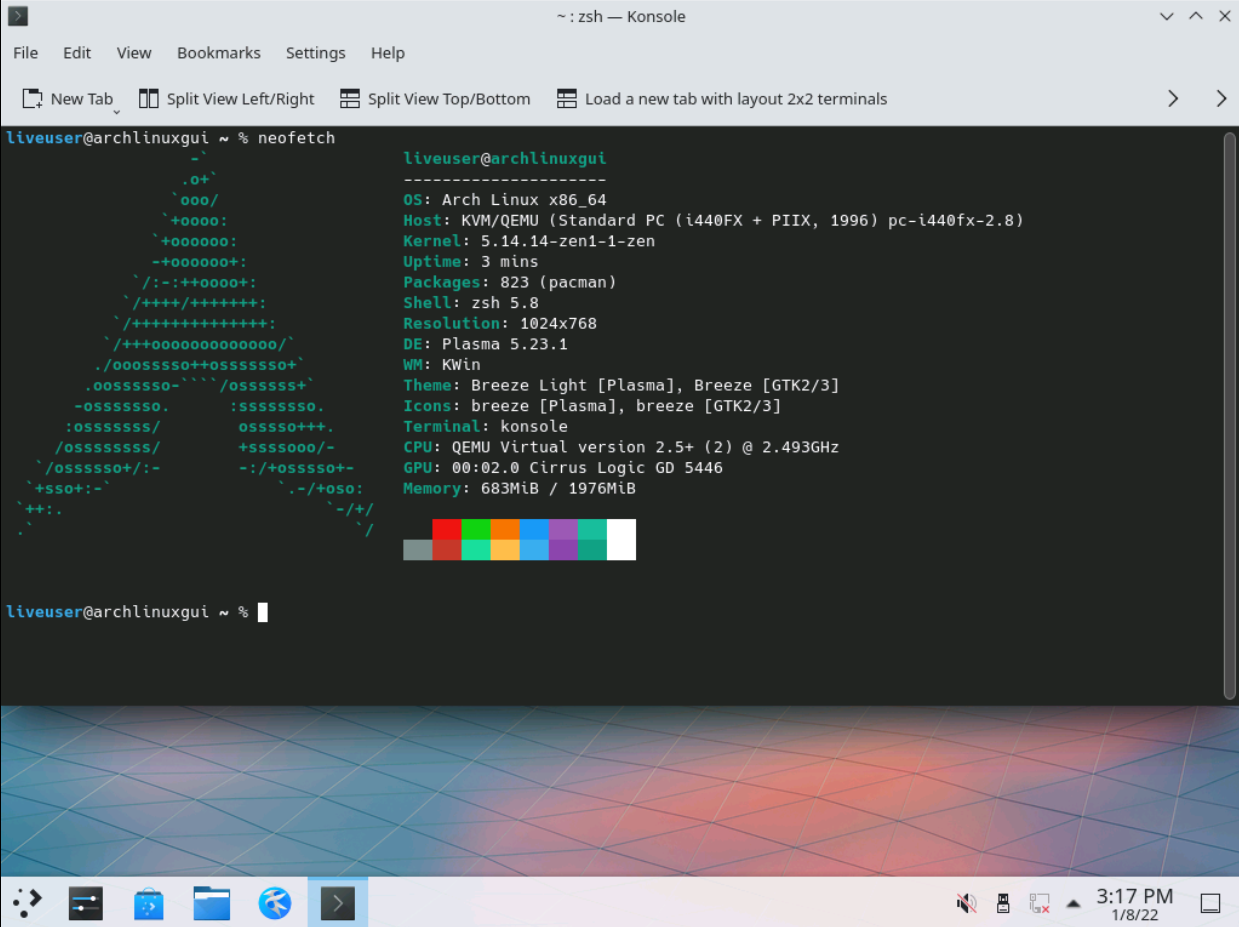Click the New Tab icon
This screenshot has width=1239, height=927.
pos(33,99)
